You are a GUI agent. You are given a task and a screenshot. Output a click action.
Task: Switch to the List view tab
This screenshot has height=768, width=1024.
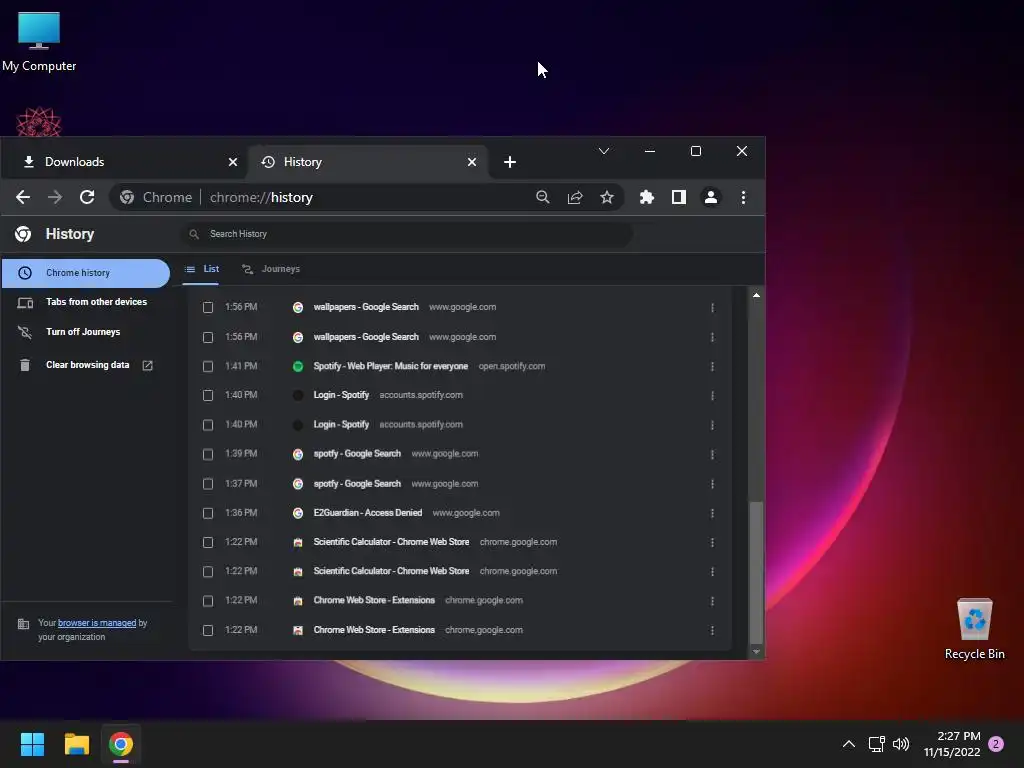(202, 269)
